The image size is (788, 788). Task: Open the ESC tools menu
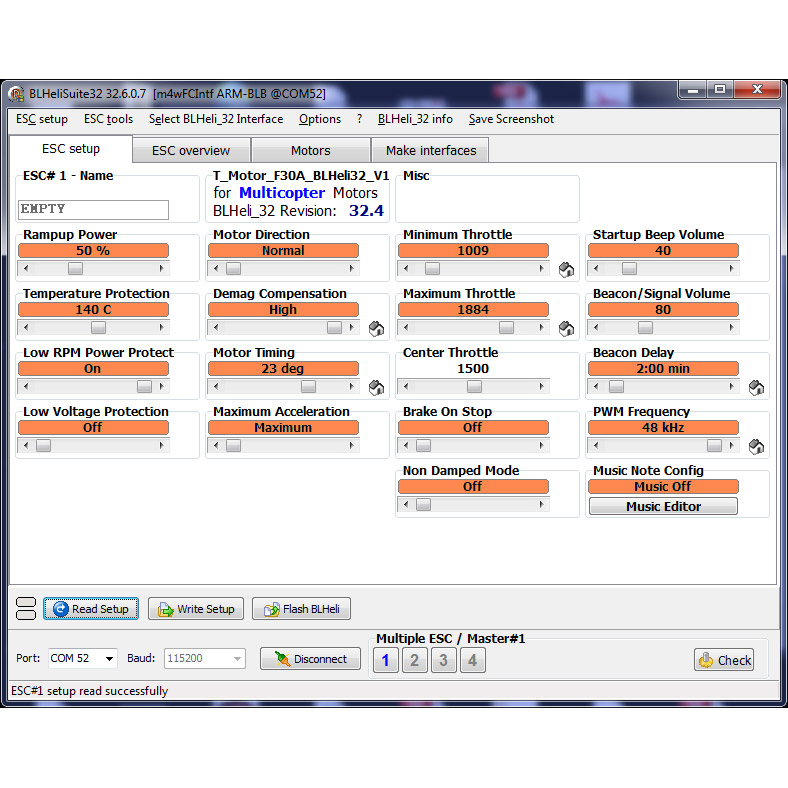pyautogui.click(x=108, y=119)
